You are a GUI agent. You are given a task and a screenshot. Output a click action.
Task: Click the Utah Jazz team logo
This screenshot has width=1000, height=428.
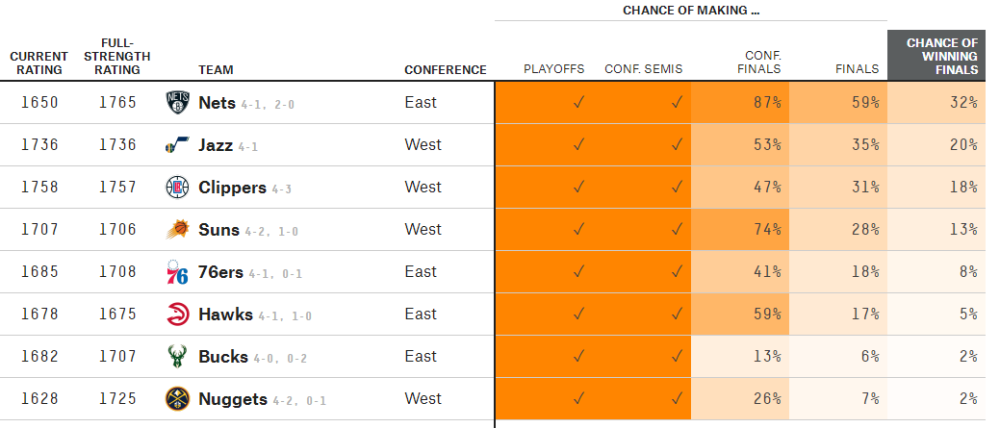click(x=178, y=145)
